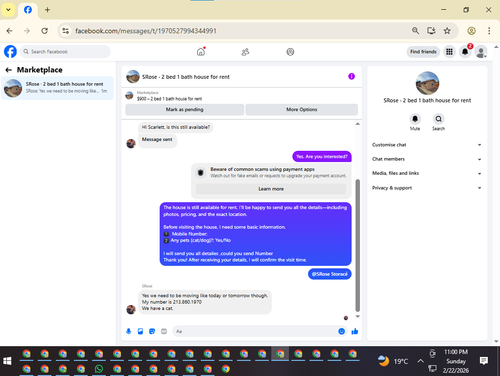500x376 pixels.
Task: Click the chat scroll up arrow
Action: point(357,124)
